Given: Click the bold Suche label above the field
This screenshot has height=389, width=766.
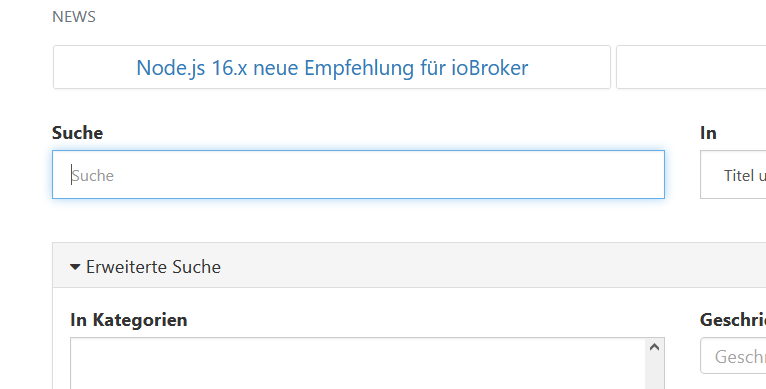Looking at the screenshot, I should tap(77, 133).
